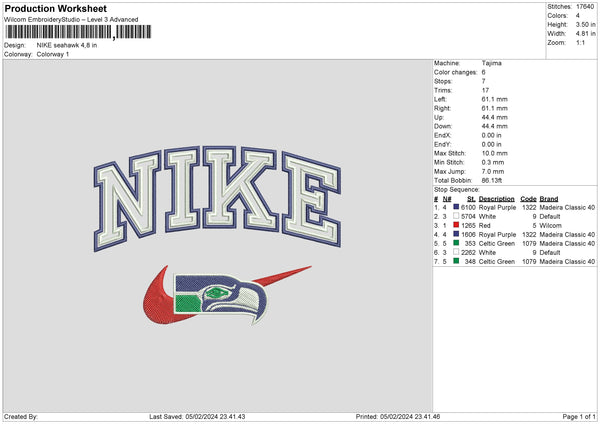
Task: Click the Min Stitch value 0.3 mm
Action: [x=492, y=162]
